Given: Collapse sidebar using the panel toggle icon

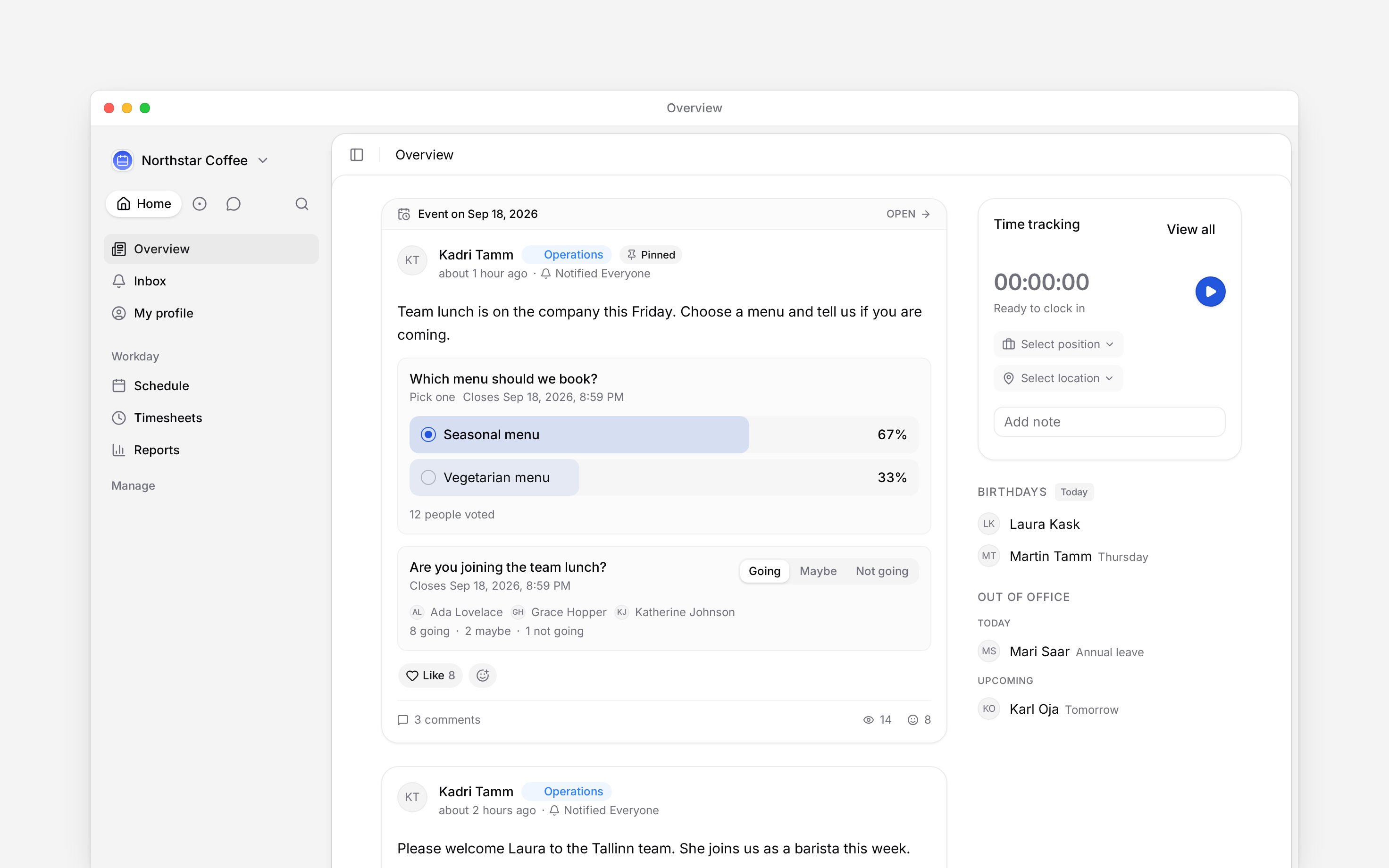Looking at the screenshot, I should pyautogui.click(x=356, y=155).
